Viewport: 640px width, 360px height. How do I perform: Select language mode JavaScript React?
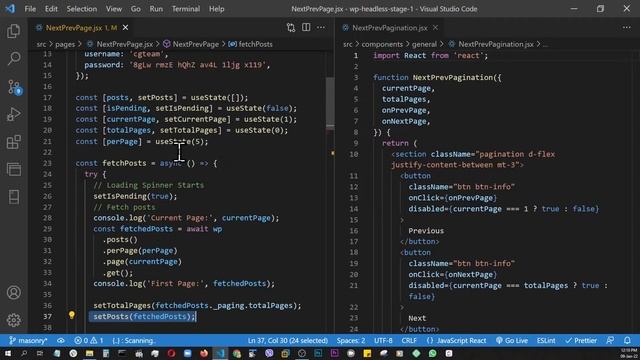click(x=456, y=340)
